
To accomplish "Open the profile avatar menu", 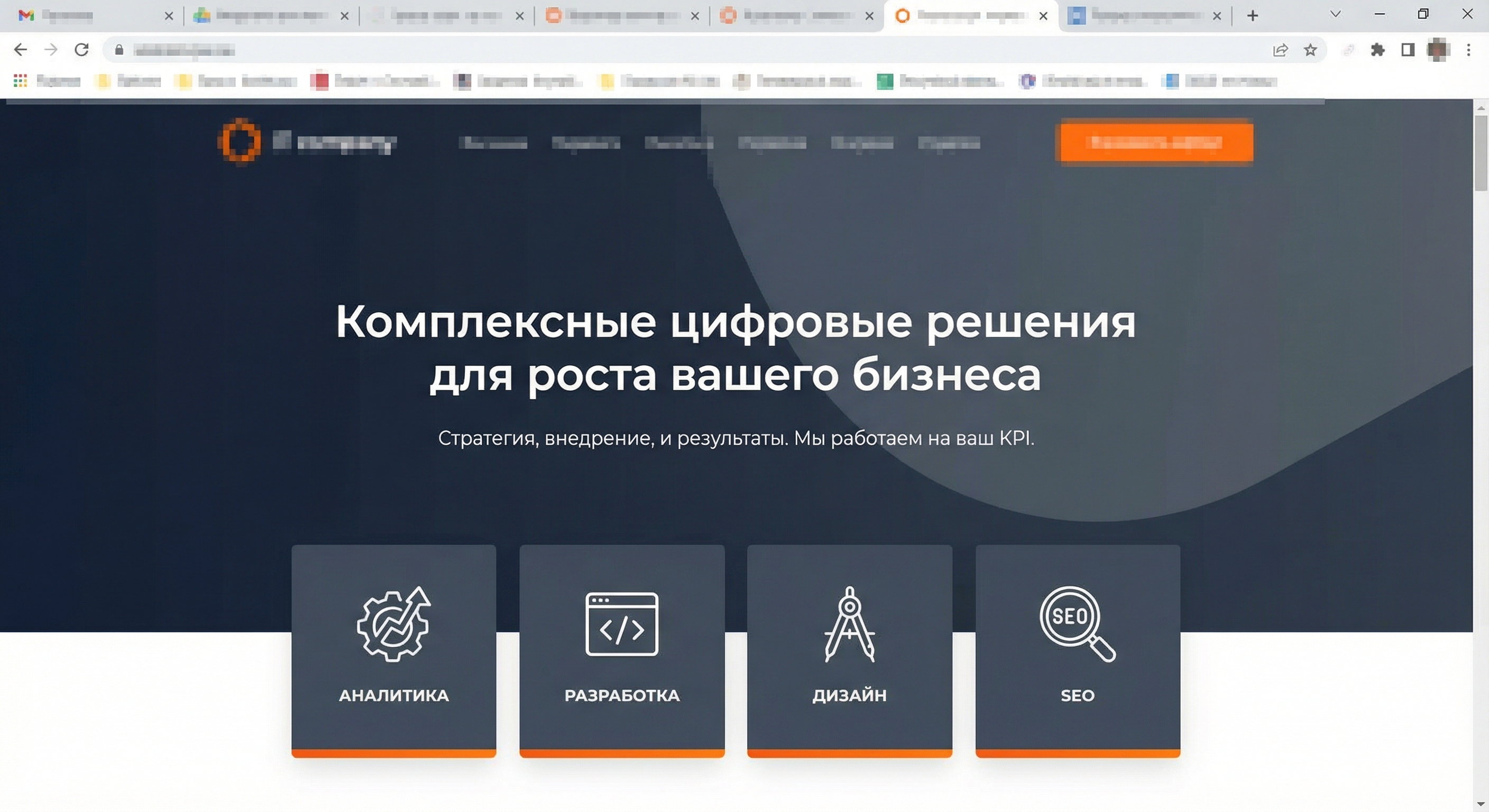I will (x=1438, y=50).
